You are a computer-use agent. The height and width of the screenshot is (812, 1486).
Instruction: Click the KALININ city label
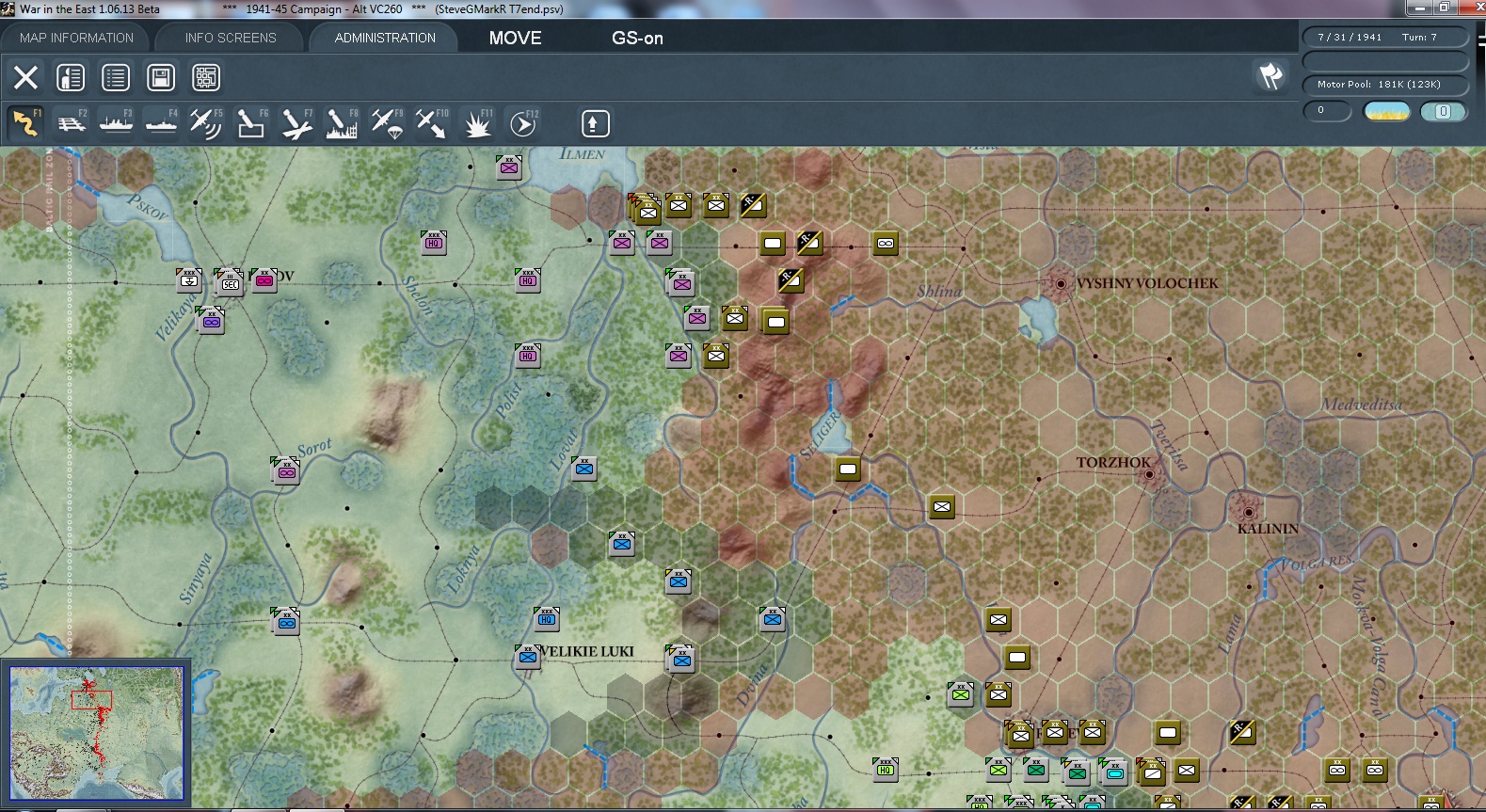(1268, 529)
